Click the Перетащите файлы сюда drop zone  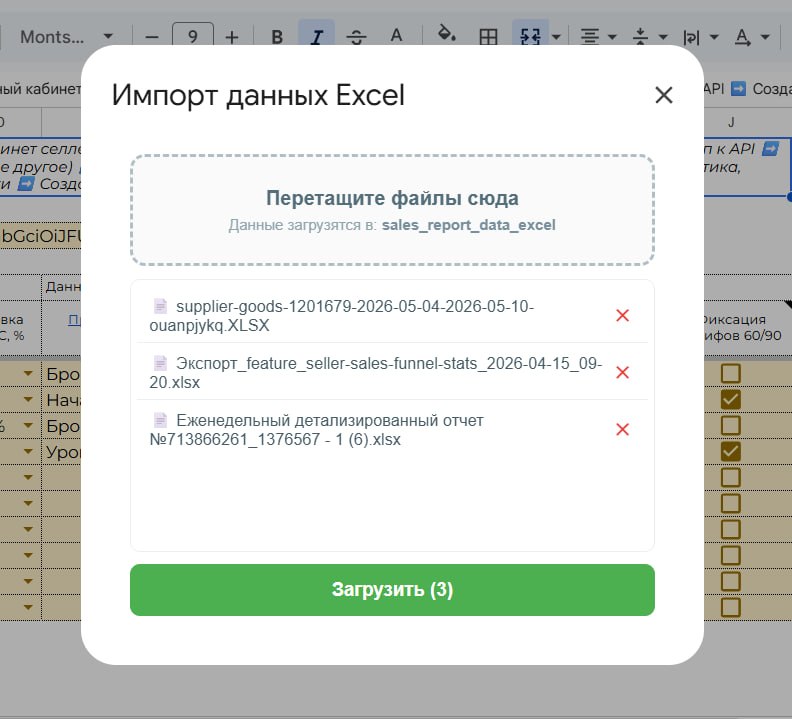coord(392,210)
